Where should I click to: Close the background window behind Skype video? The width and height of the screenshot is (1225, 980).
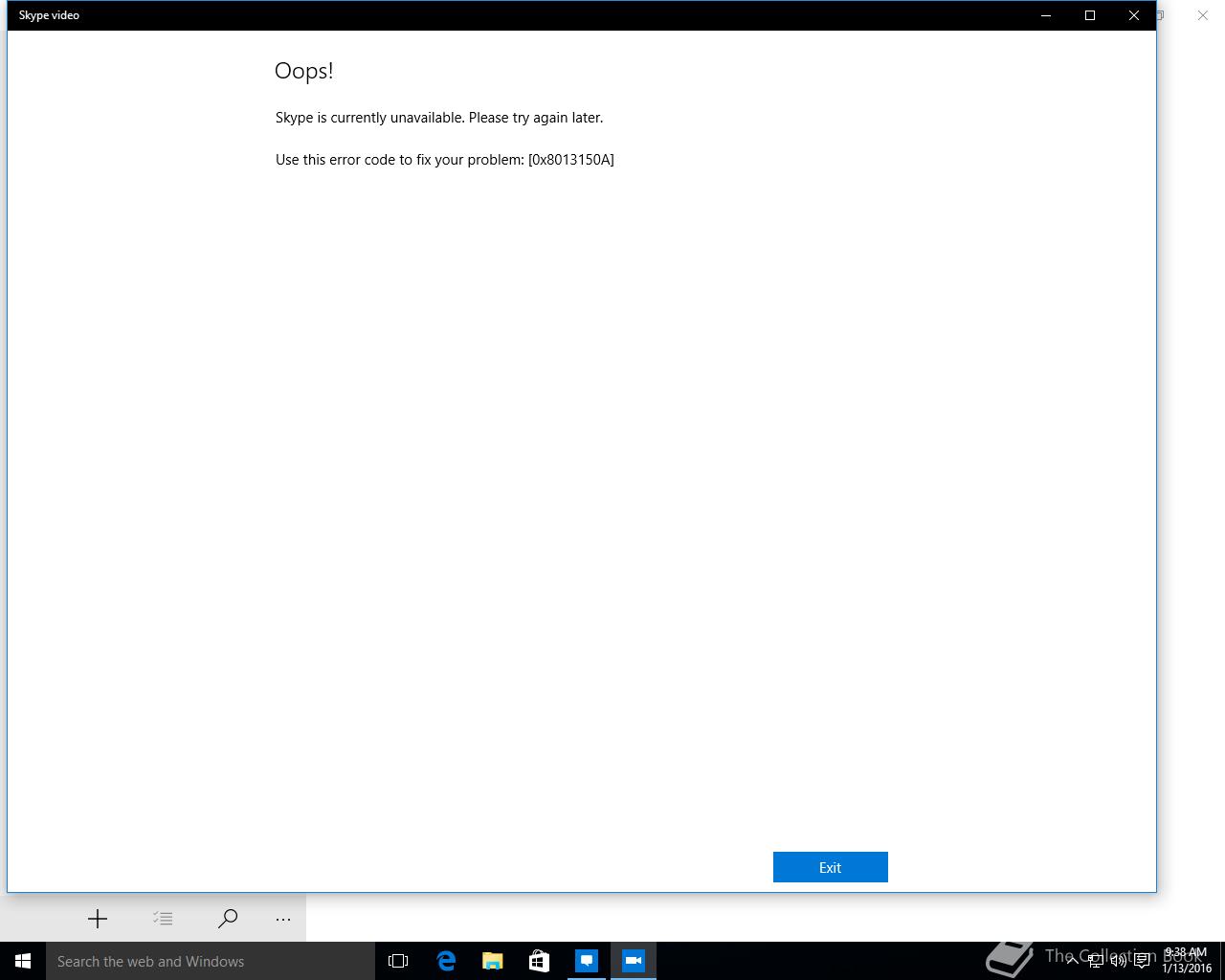click(x=1203, y=15)
